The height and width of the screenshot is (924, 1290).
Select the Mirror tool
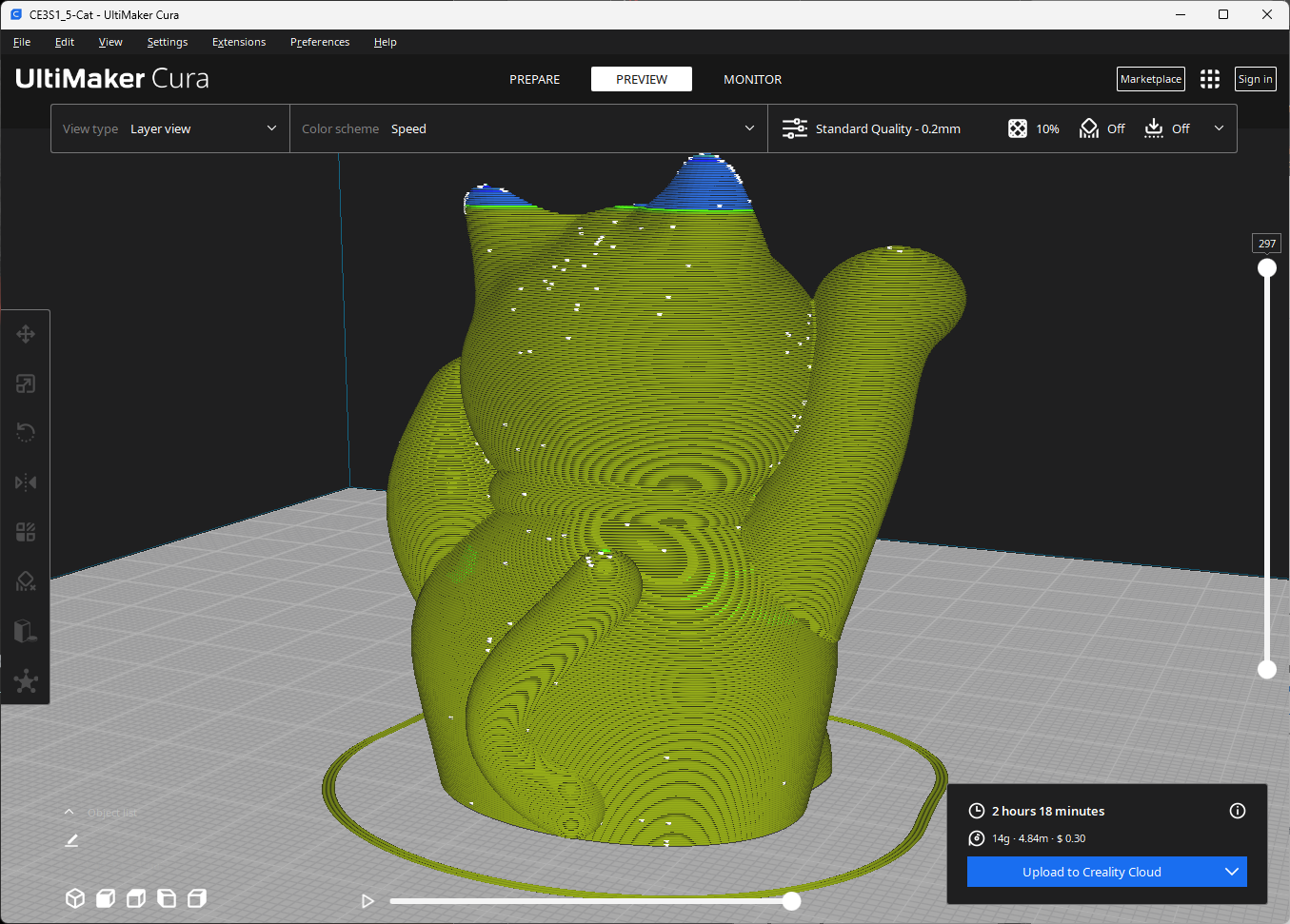coord(25,482)
